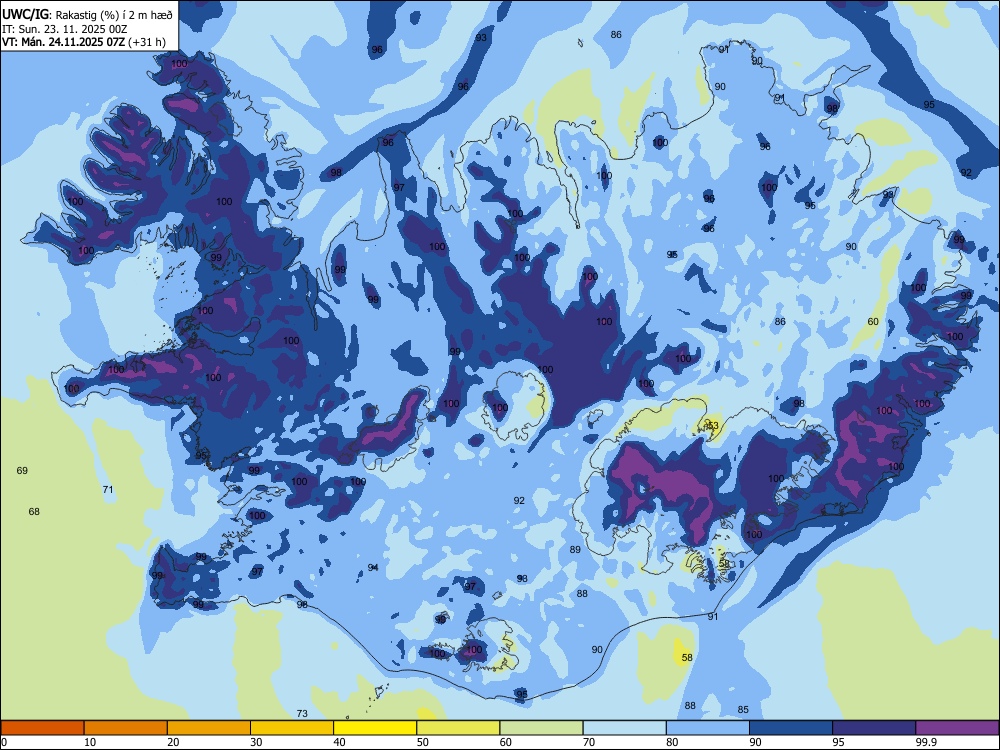This screenshot has width=1000, height=750.
Task: Select the 20–30 legend color band
Action: (x=209, y=728)
